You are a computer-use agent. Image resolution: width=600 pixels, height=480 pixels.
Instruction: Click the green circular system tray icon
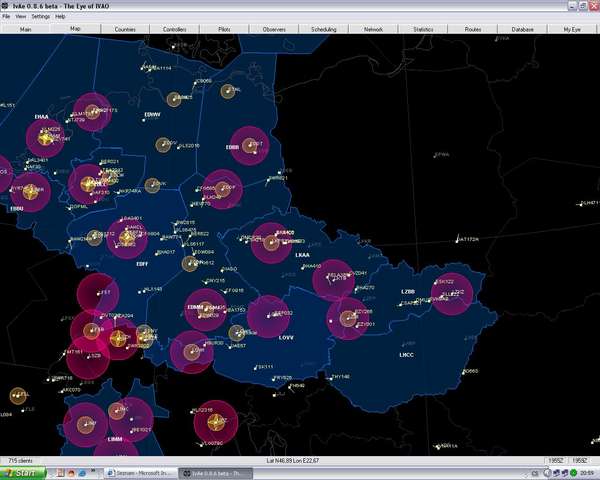pos(573,473)
